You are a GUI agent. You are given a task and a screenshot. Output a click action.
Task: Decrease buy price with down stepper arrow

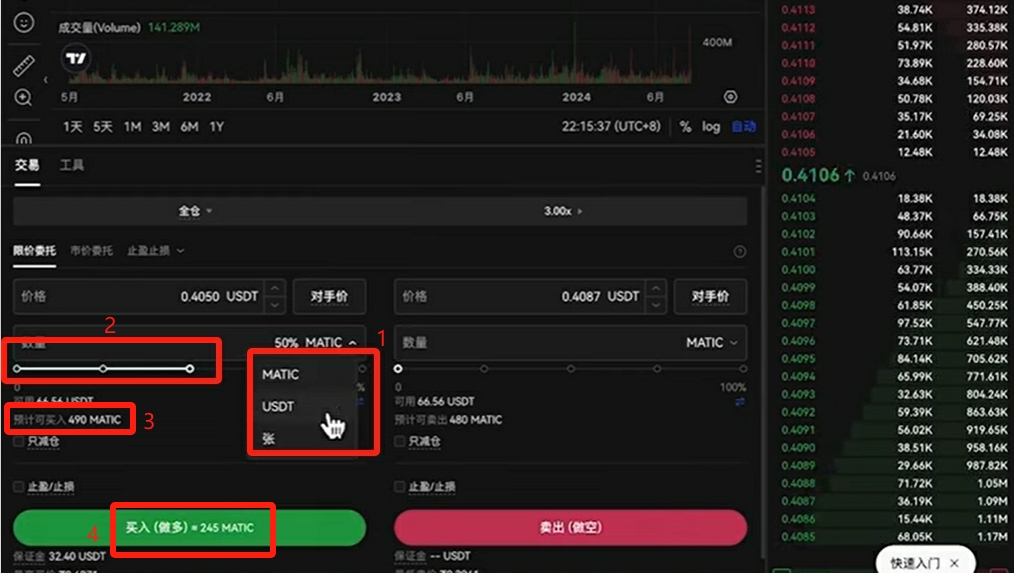(275, 304)
